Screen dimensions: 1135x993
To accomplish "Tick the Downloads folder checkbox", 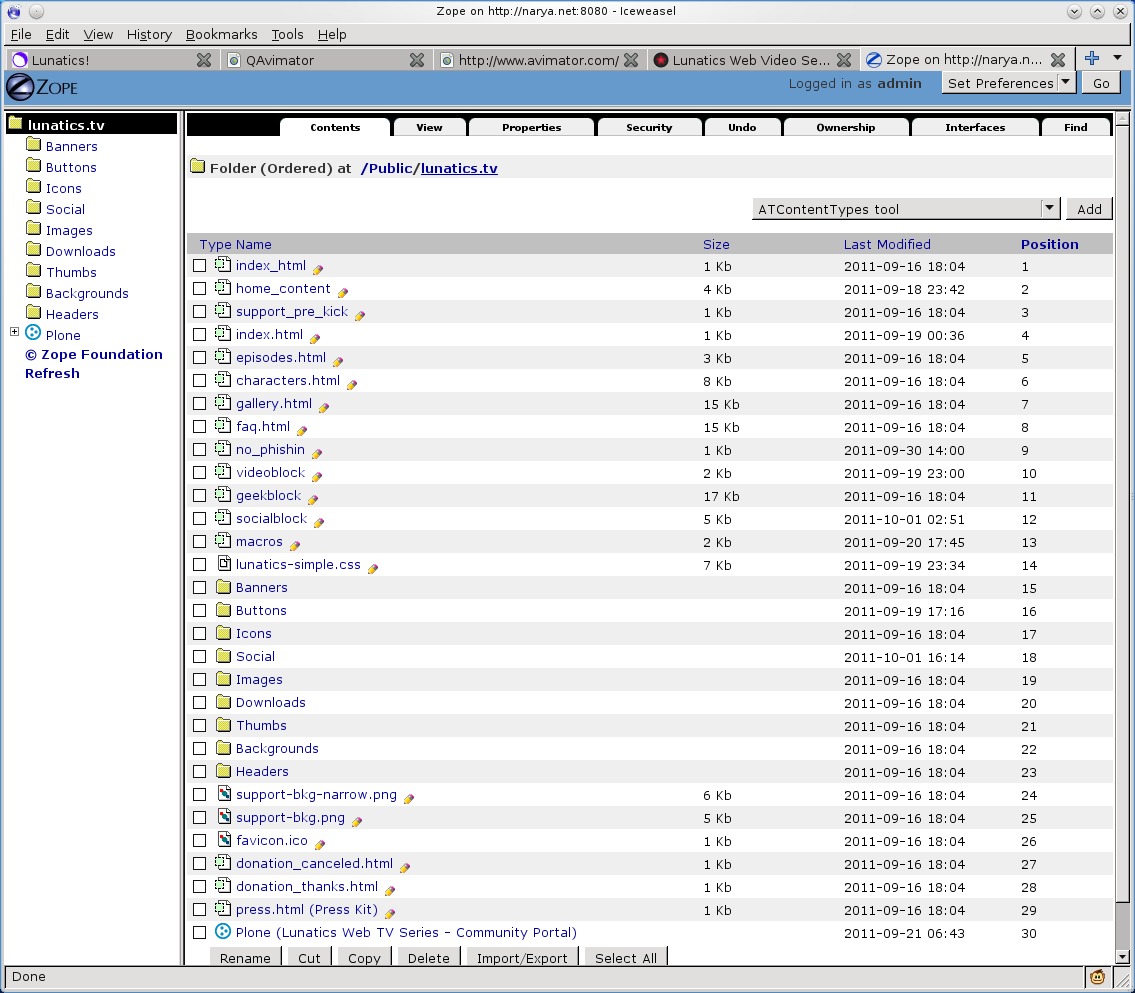I will (200, 703).
